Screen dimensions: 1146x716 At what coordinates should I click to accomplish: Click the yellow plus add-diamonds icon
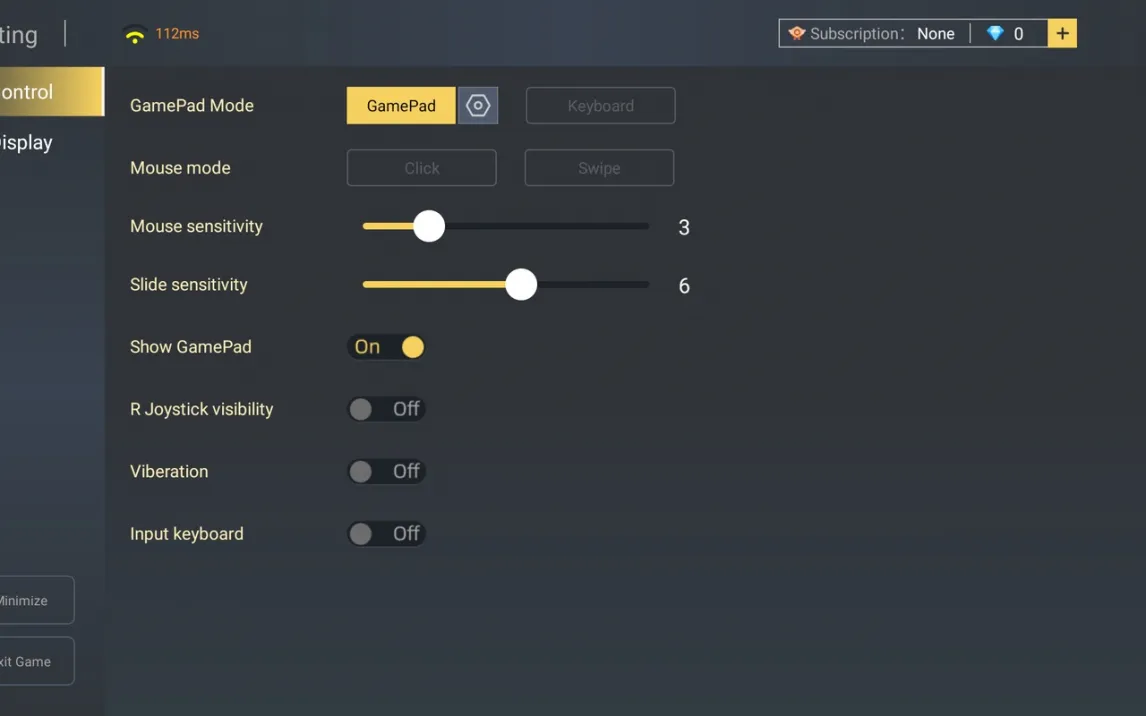[x=1061, y=34]
